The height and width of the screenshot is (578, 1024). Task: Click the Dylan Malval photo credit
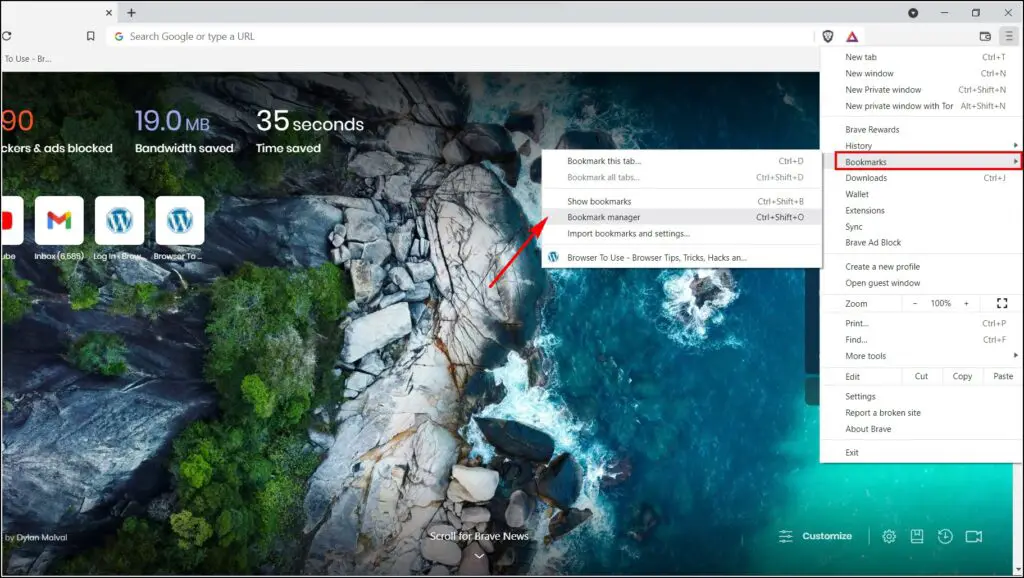[42, 538]
